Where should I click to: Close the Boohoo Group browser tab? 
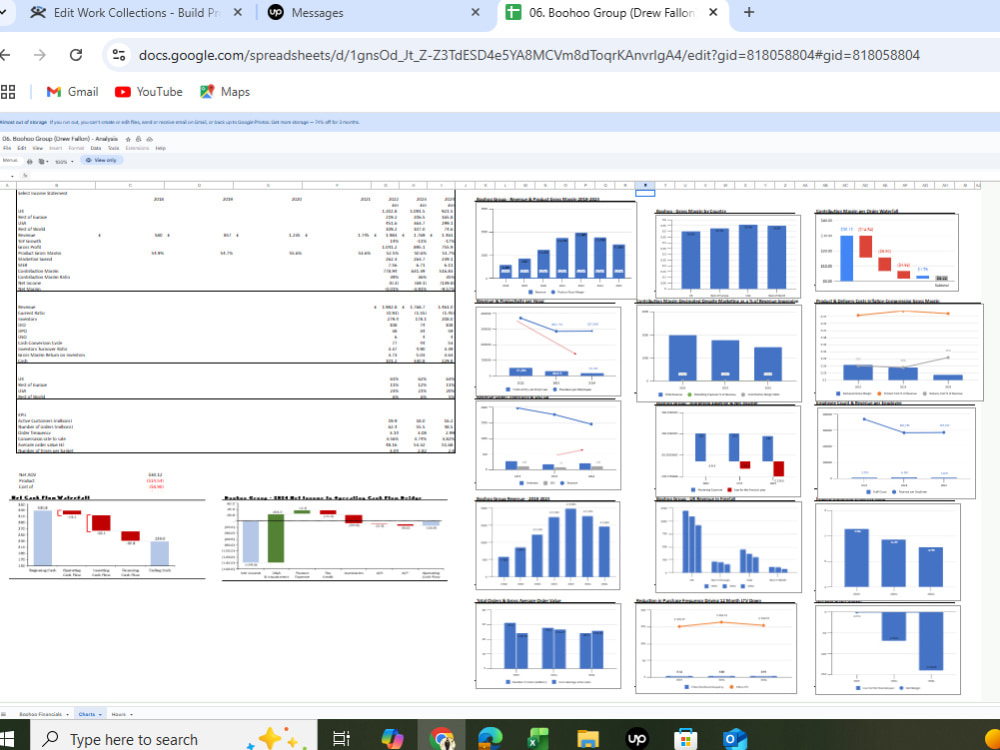(x=713, y=12)
